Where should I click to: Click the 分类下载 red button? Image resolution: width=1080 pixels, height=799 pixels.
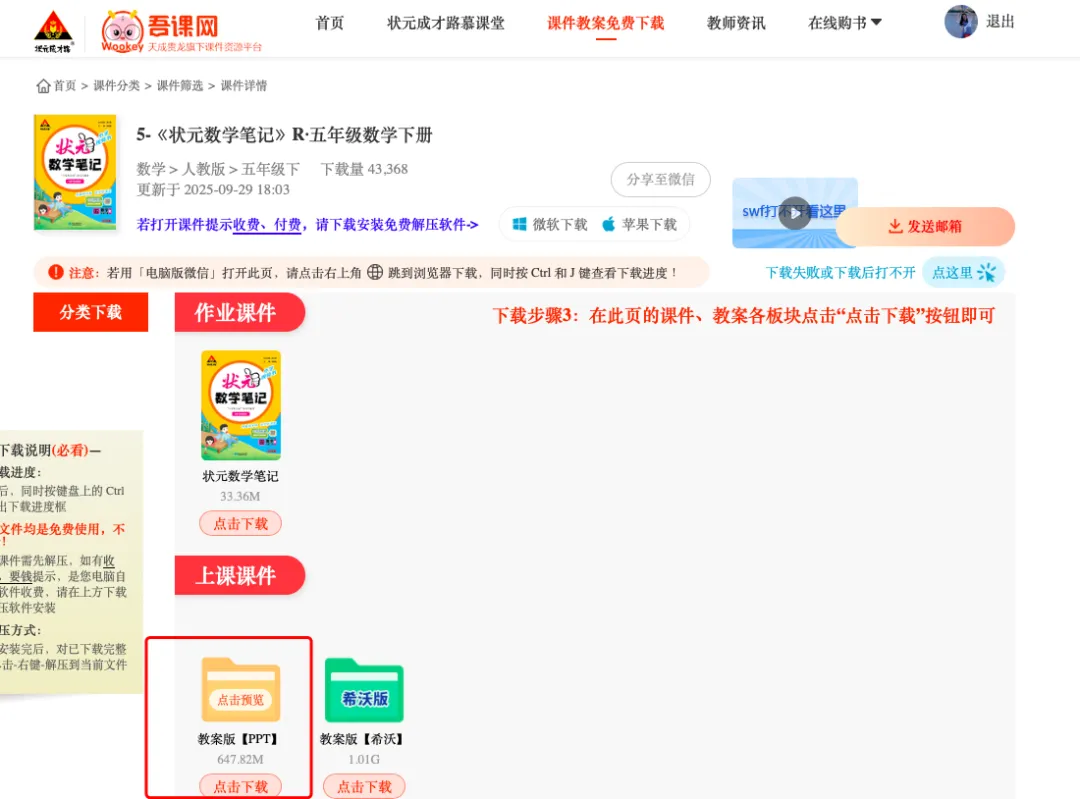point(90,312)
